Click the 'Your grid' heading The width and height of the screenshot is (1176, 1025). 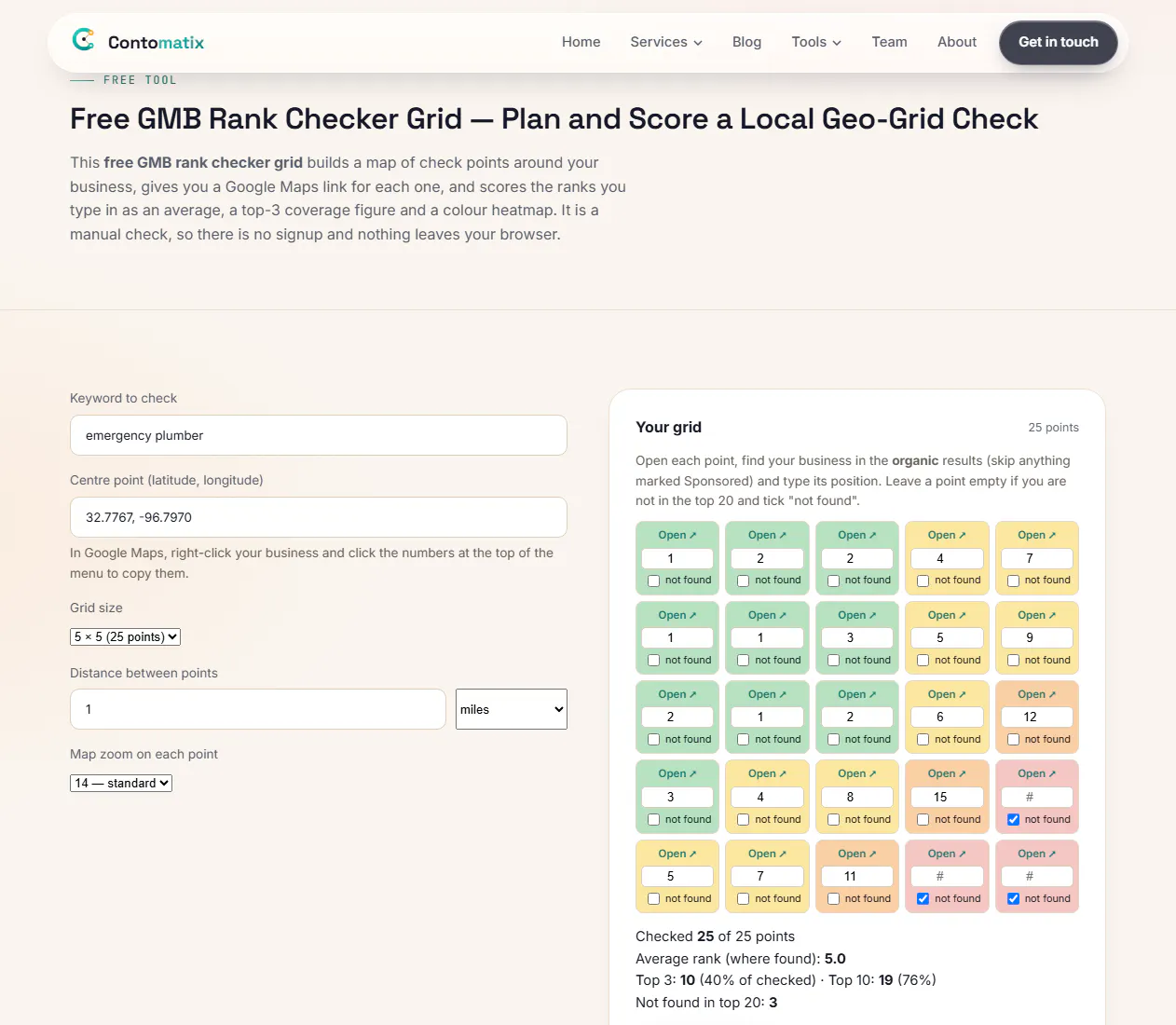(x=668, y=427)
